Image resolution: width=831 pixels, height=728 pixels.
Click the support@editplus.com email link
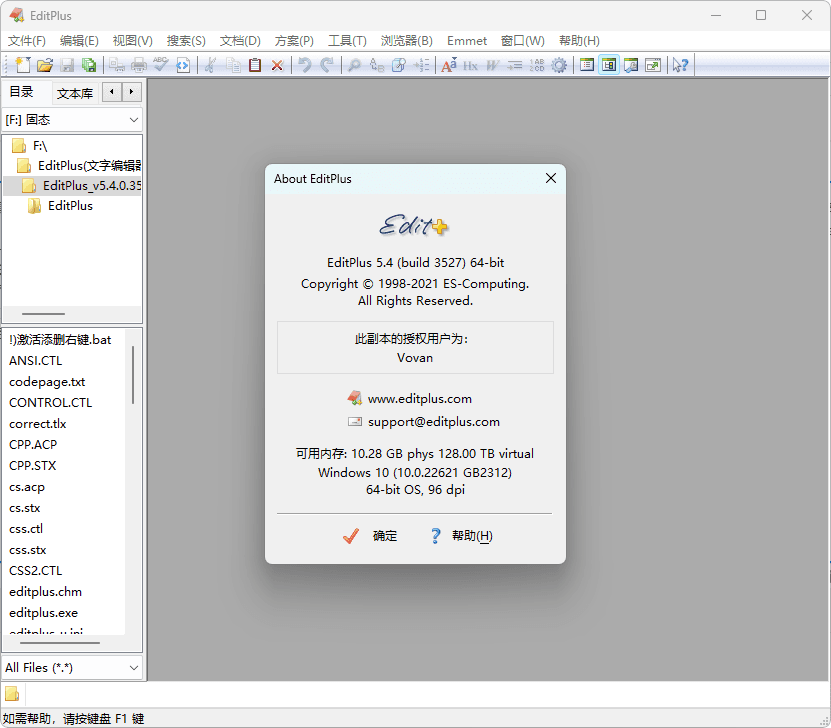tap(434, 422)
